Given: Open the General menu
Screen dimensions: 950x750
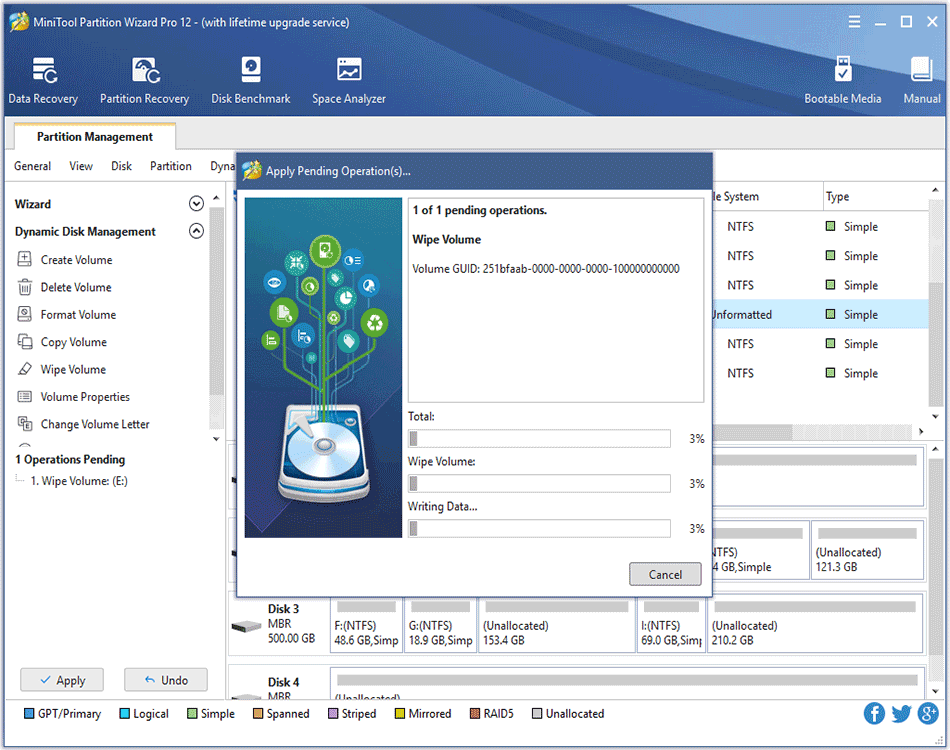Looking at the screenshot, I should point(33,166).
